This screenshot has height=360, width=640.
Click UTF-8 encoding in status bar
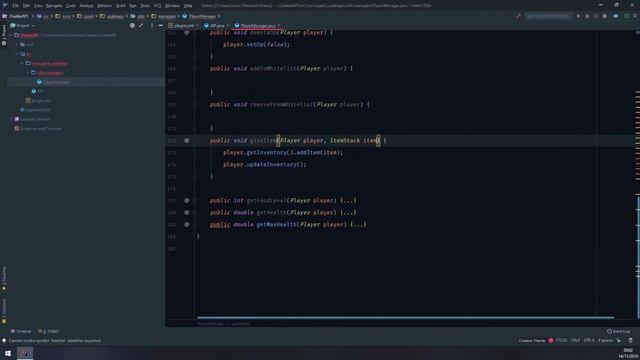click(589, 340)
